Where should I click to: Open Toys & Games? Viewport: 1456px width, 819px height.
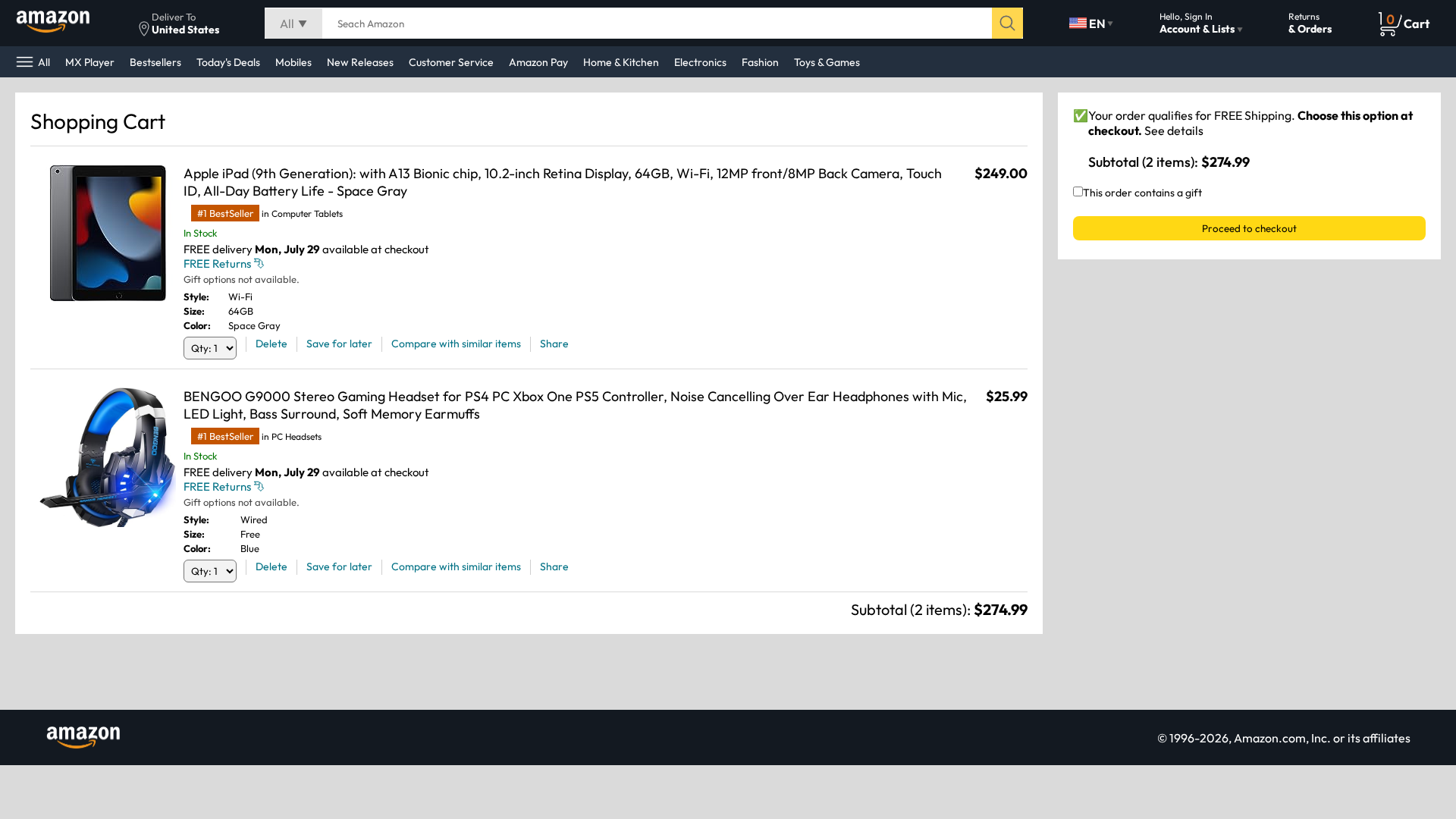827,62
